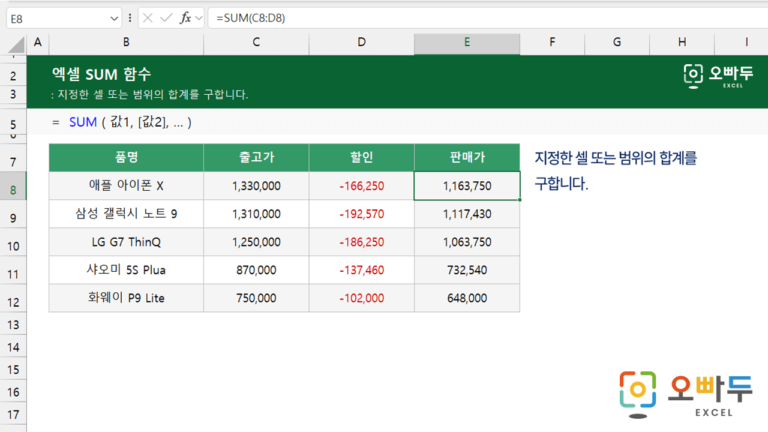Image resolution: width=768 pixels, height=432 pixels.
Task: Select column A header
Action: 38,43
